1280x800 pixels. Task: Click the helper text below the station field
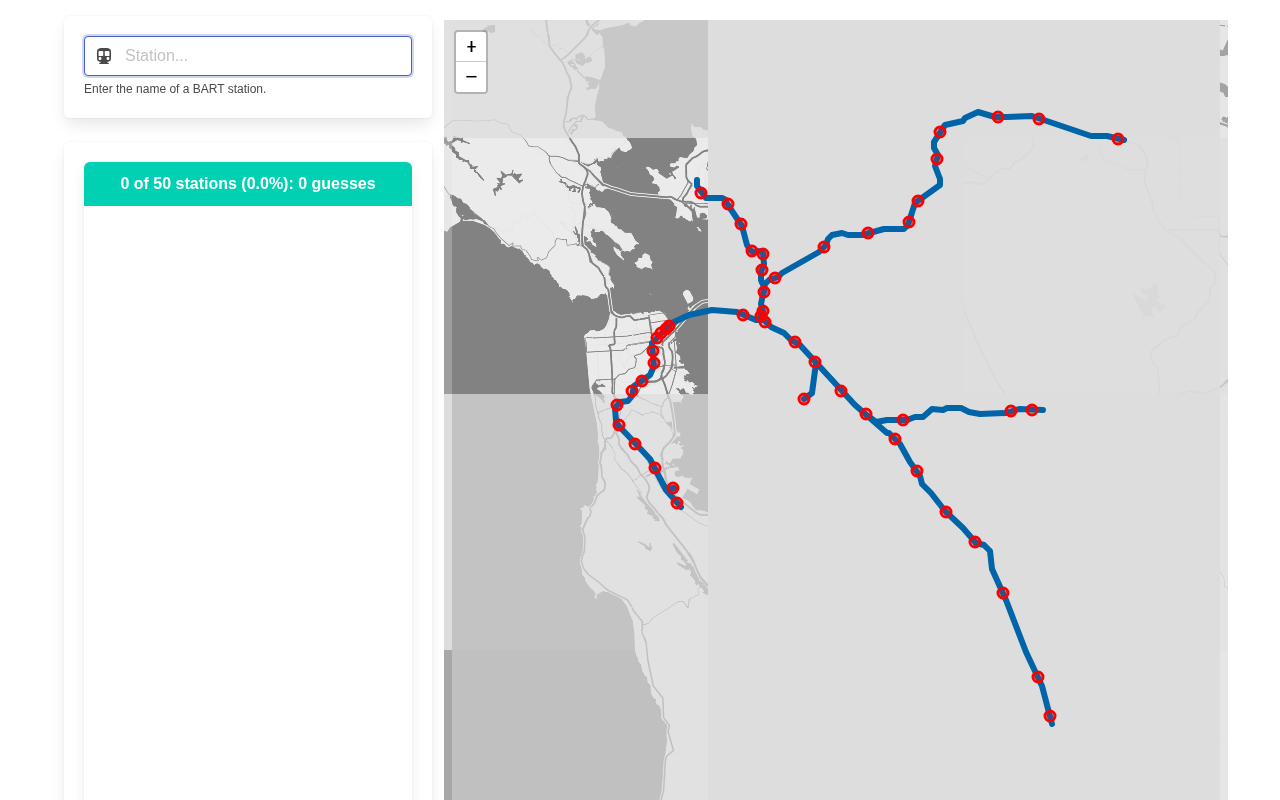coord(175,89)
